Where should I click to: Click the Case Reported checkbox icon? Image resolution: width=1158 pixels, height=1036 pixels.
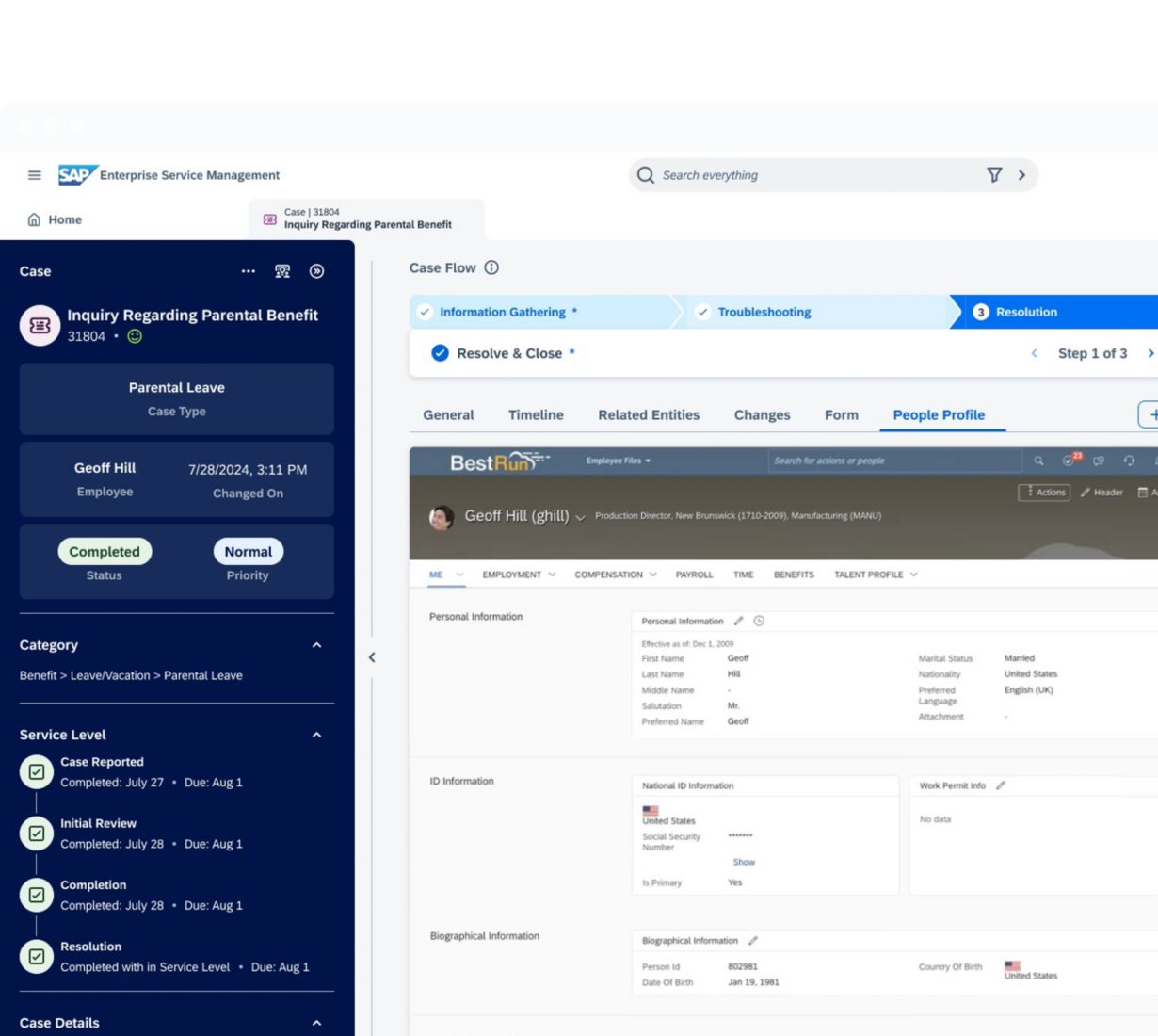[x=37, y=772]
